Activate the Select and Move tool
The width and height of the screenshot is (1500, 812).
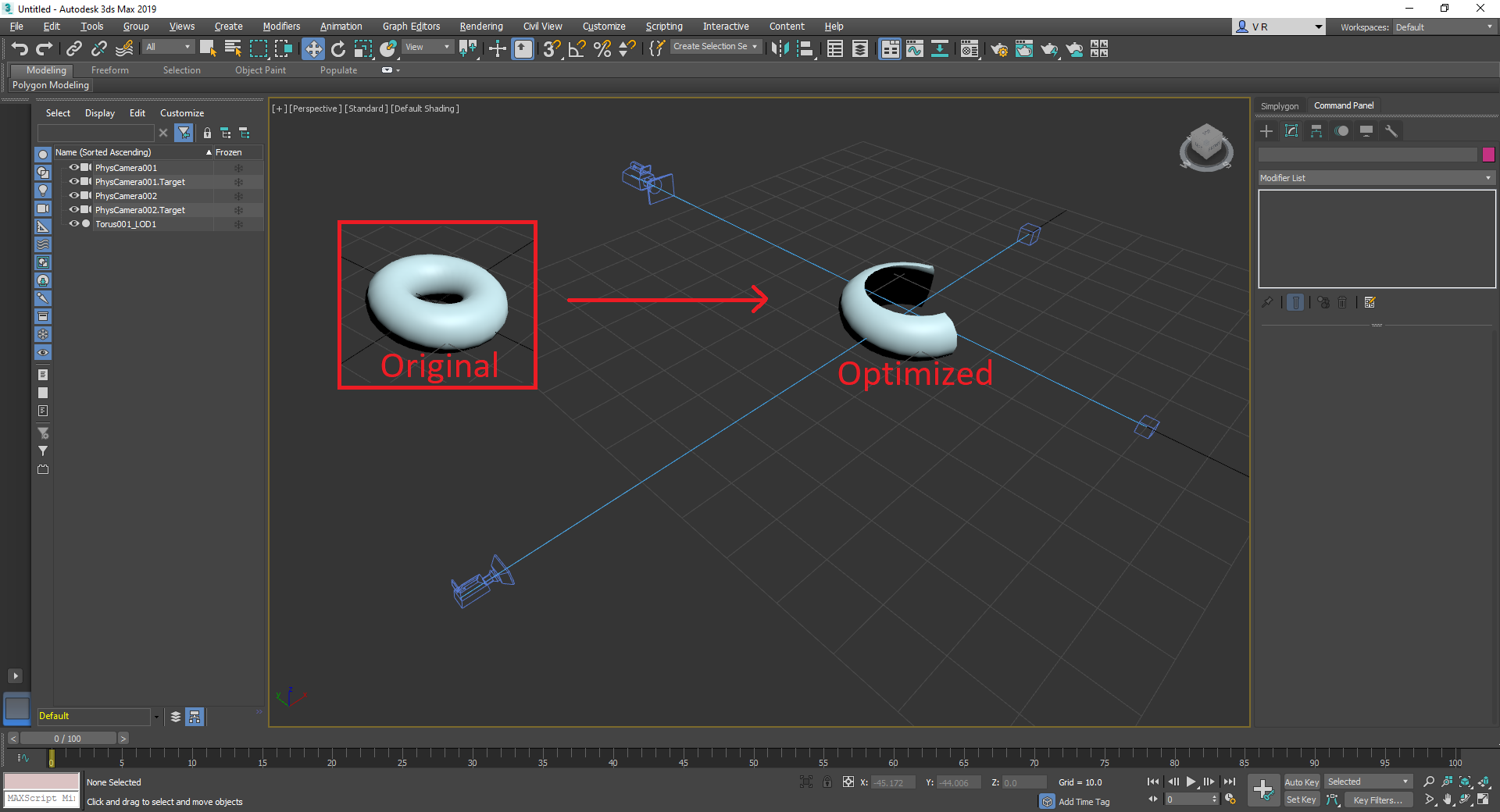click(312, 49)
